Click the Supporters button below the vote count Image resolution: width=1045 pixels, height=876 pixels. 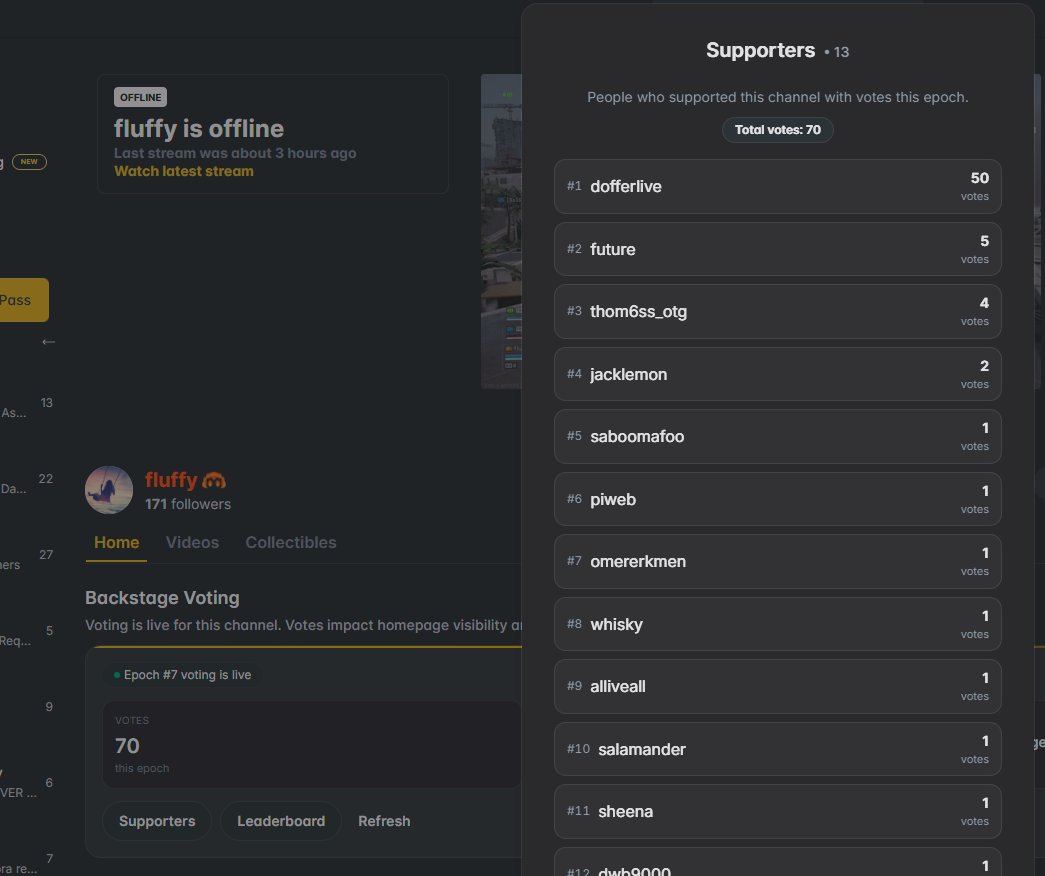click(x=156, y=821)
